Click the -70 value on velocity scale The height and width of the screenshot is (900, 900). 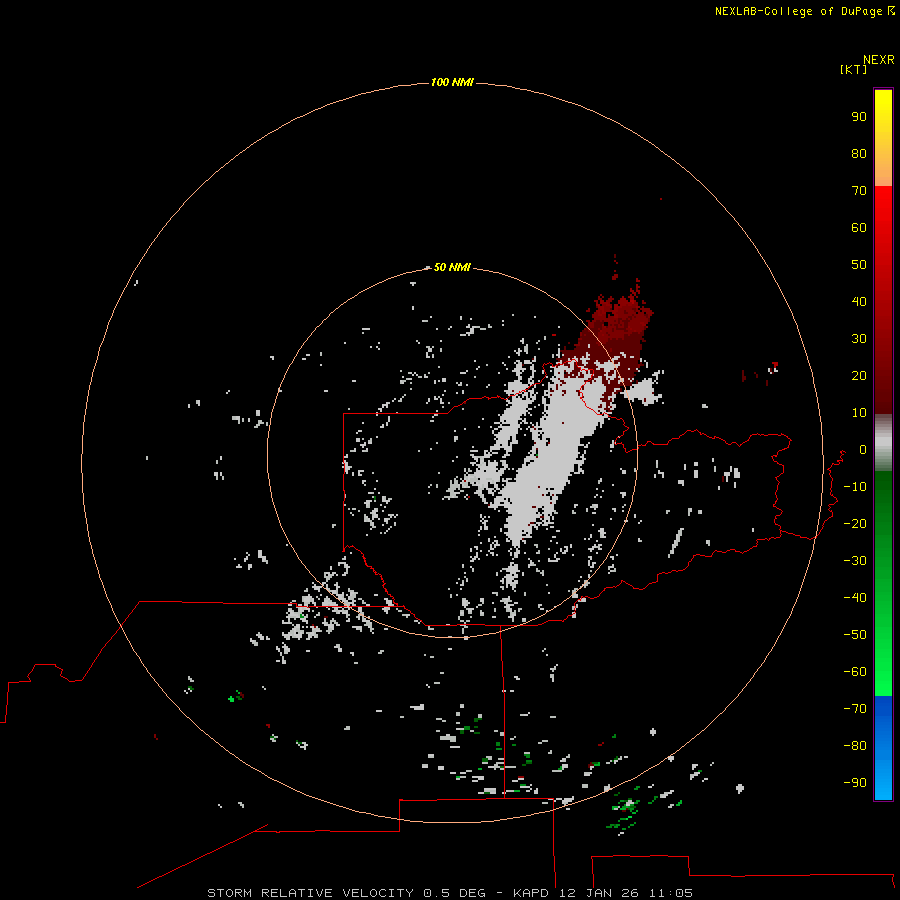pos(855,708)
